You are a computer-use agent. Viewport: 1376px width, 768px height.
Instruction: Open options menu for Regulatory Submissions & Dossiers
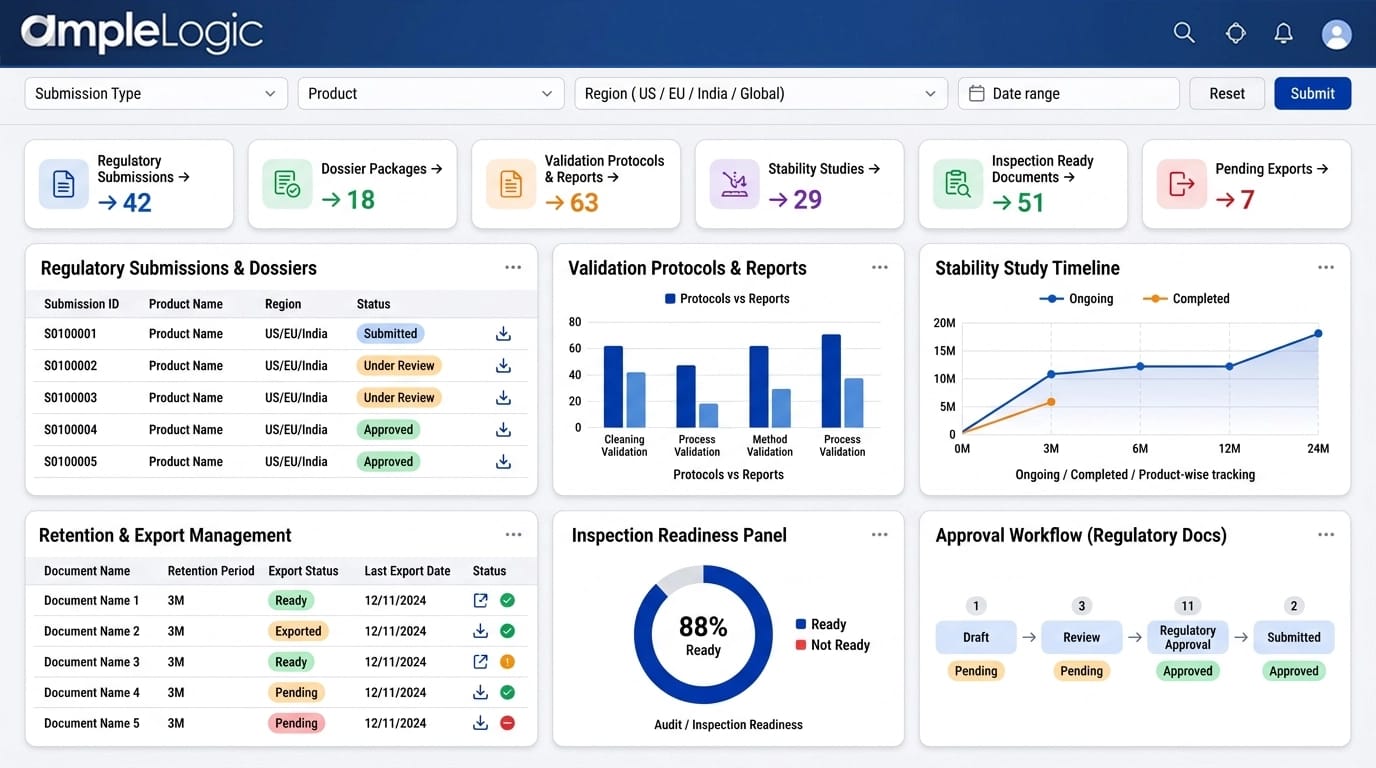click(513, 267)
